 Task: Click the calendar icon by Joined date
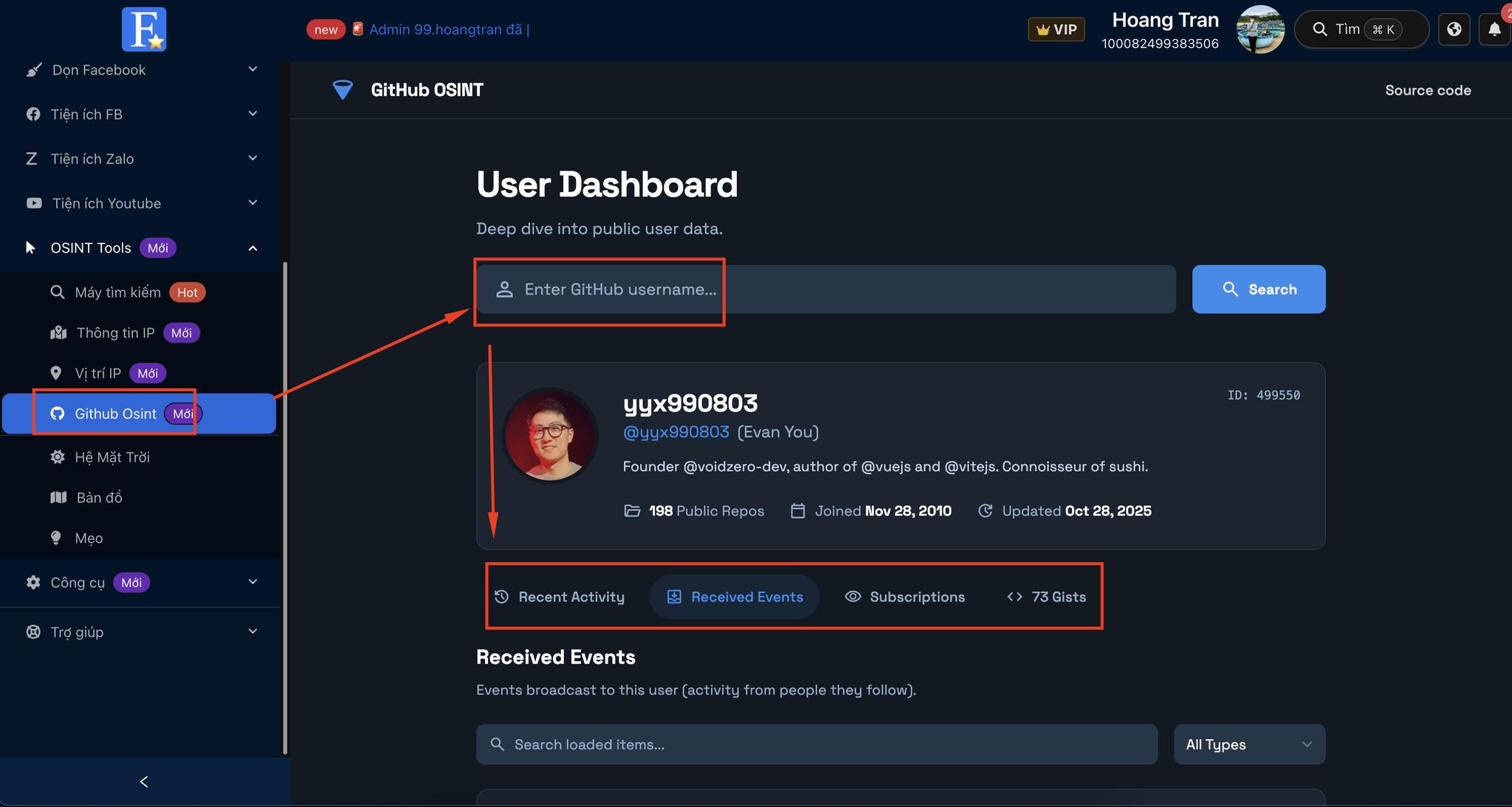(798, 511)
